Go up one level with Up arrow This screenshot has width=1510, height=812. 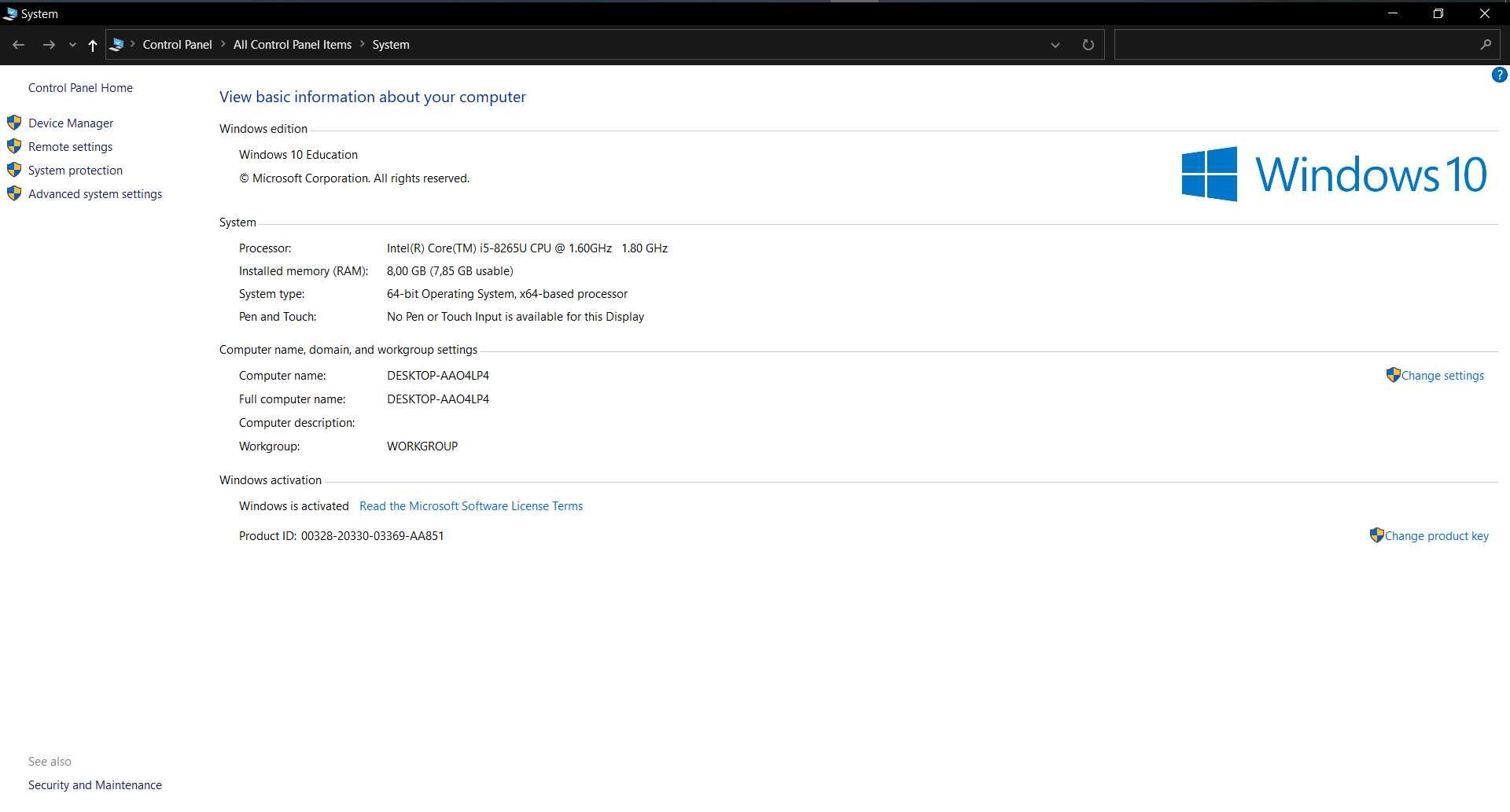pos(93,45)
